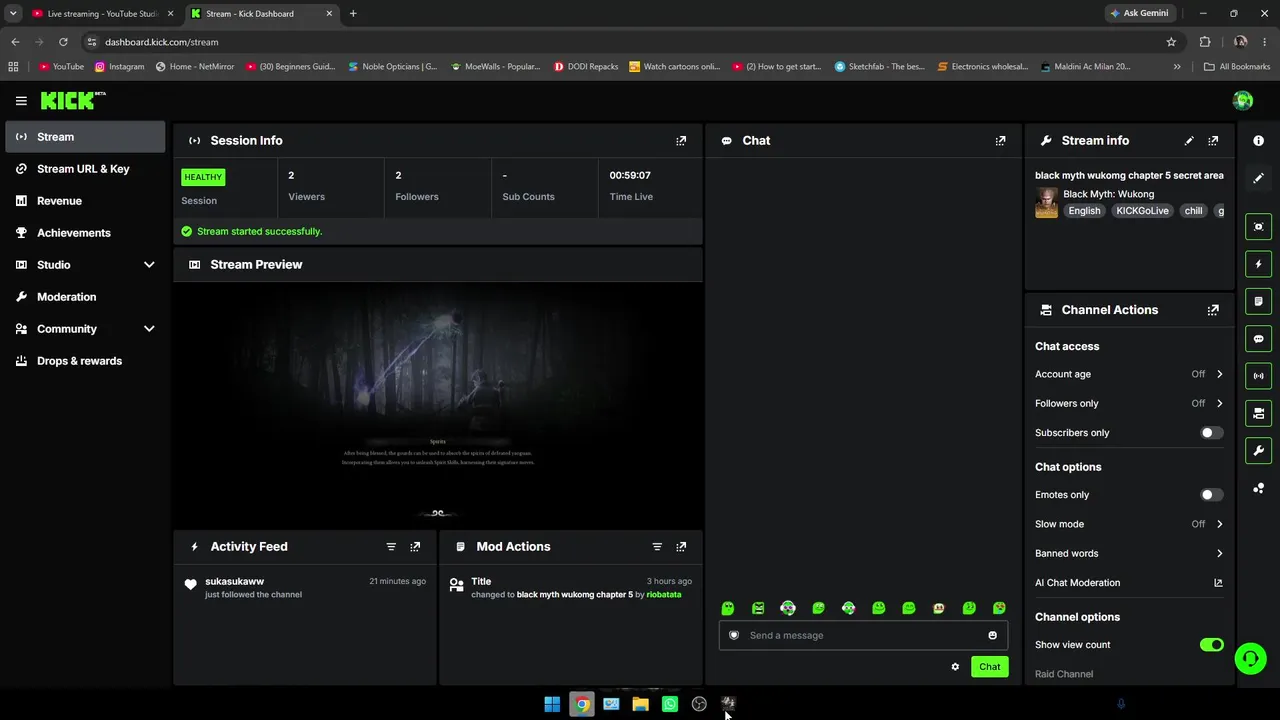Open Followers only options
This screenshot has width=1280, height=720.
(x=1129, y=403)
